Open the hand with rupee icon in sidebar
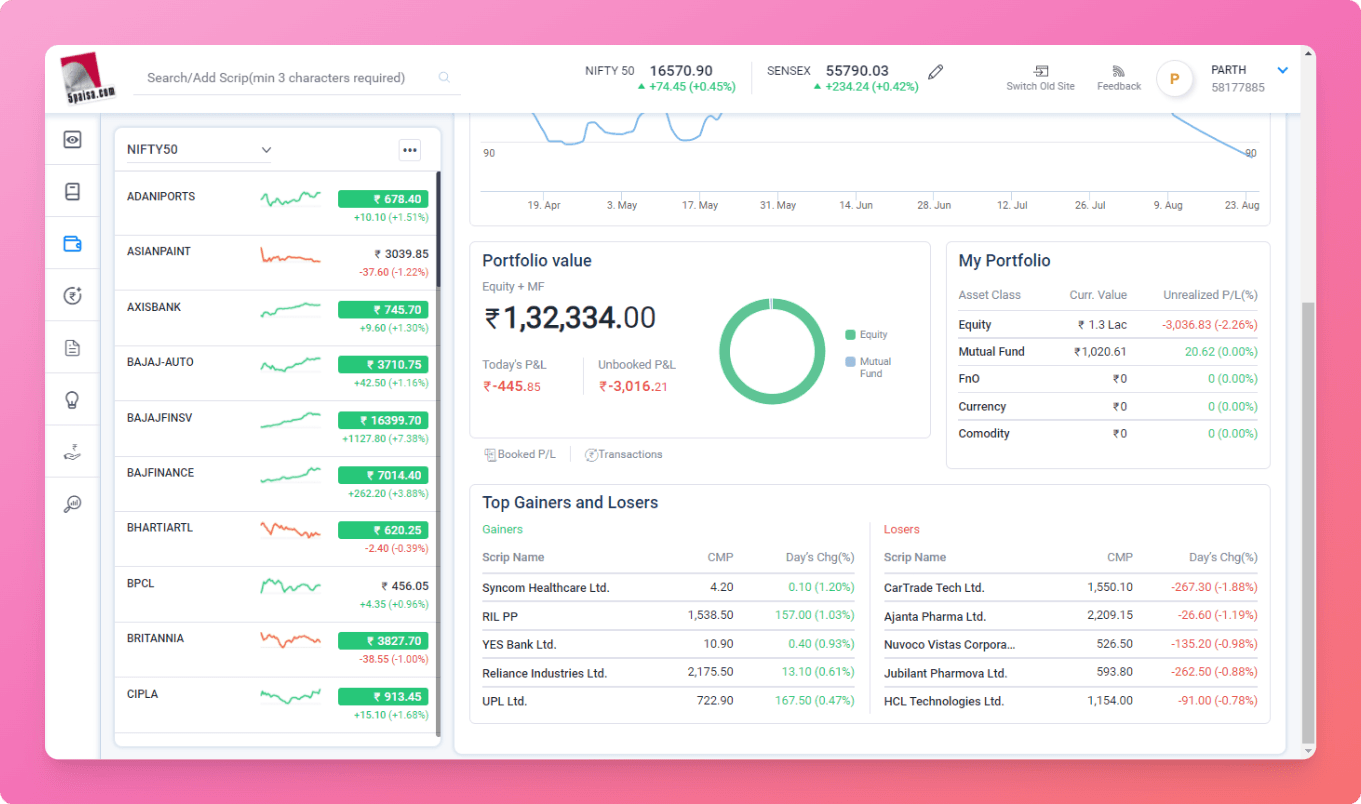Image resolution: width=1361 pixels, height=804 pixels. pyautogui.click(x=72, y=452)
